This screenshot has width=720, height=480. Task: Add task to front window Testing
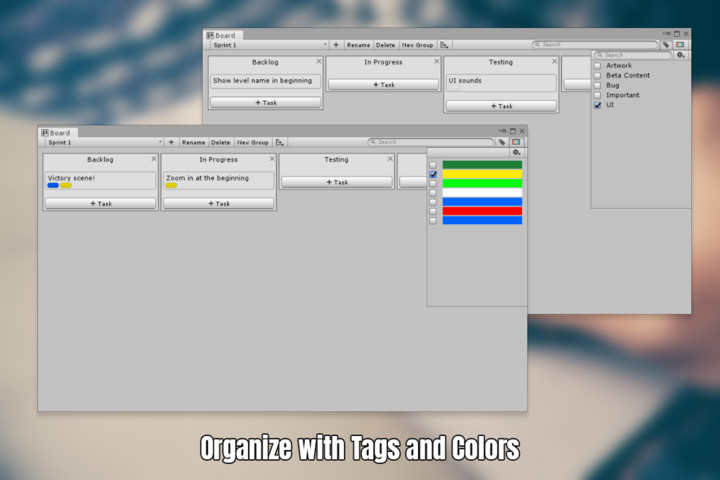[337, 182]
